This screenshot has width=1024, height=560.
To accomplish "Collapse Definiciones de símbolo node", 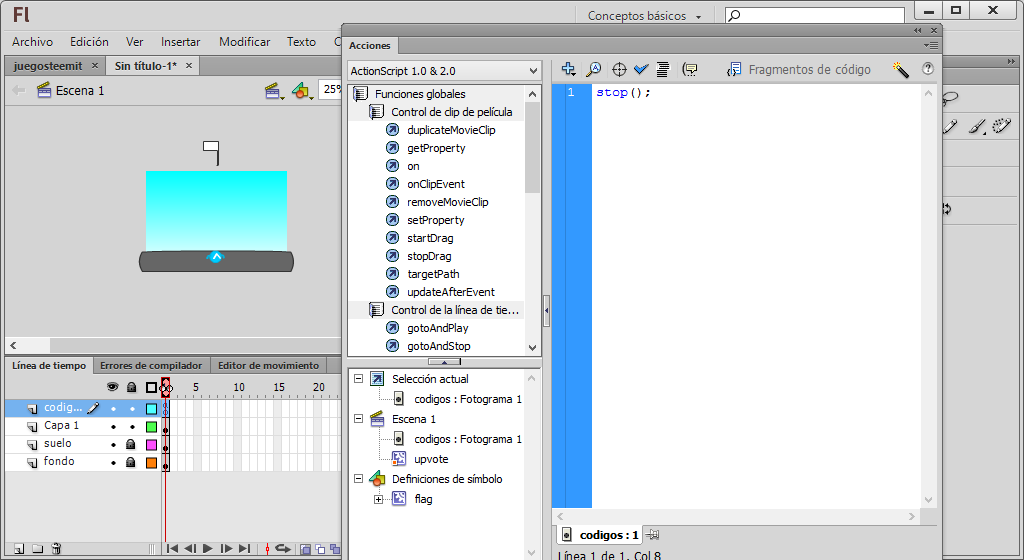I will [359, 478].
